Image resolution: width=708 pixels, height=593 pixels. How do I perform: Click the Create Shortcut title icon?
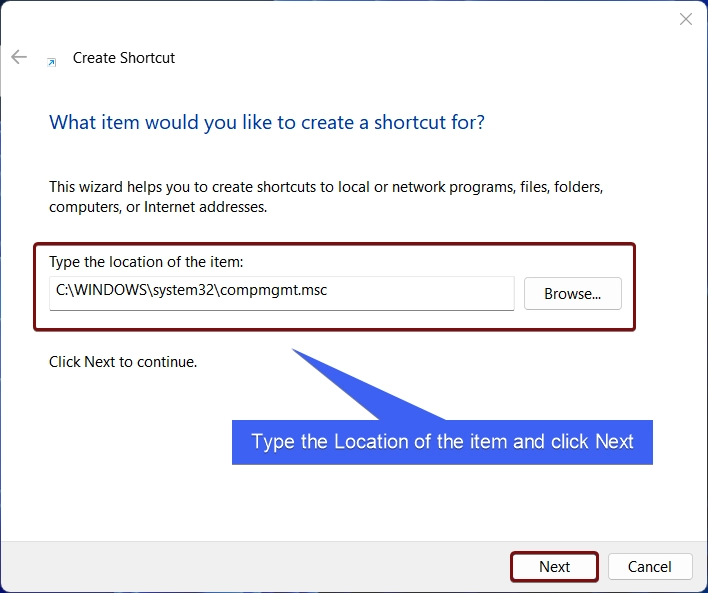[x=52, y=62]
